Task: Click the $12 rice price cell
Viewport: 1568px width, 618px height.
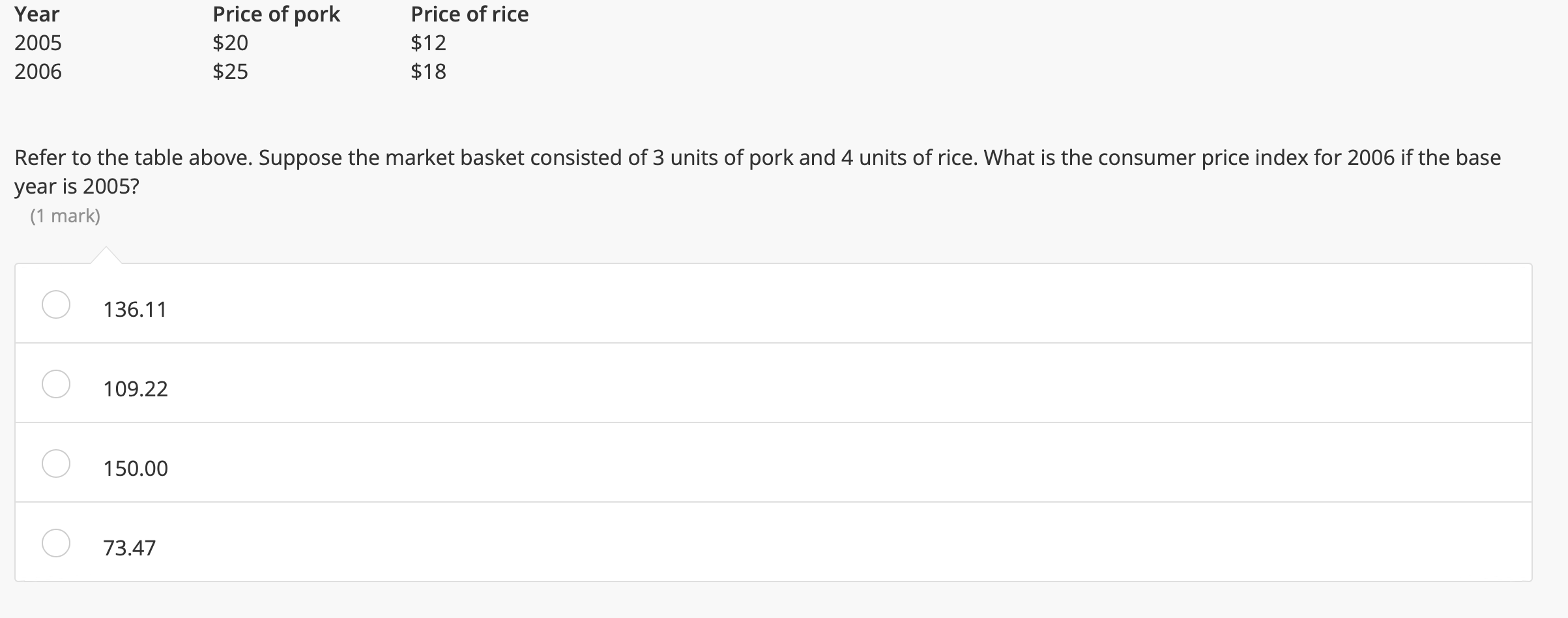Action: coord(428,43)
